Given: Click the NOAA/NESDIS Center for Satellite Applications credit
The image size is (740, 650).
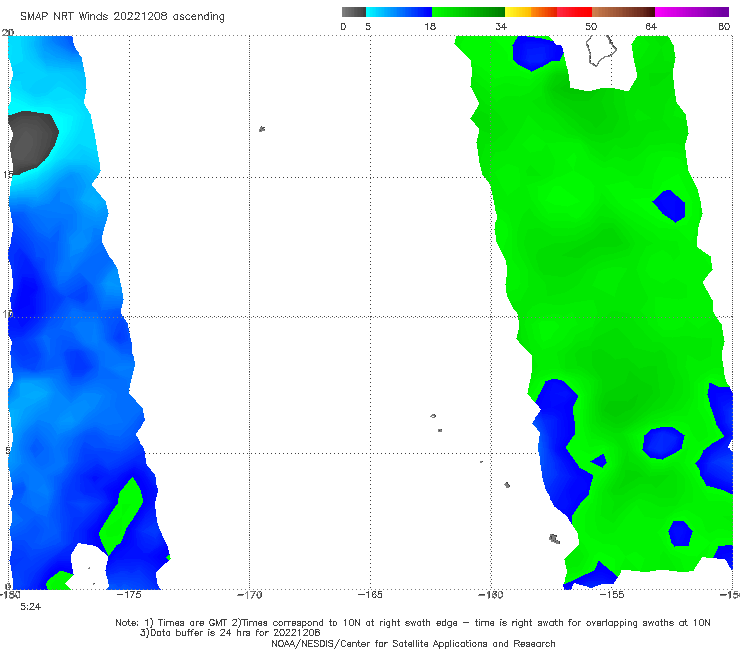Looking at the screenshot, I should pyautogui.click(x=413, y=644).
